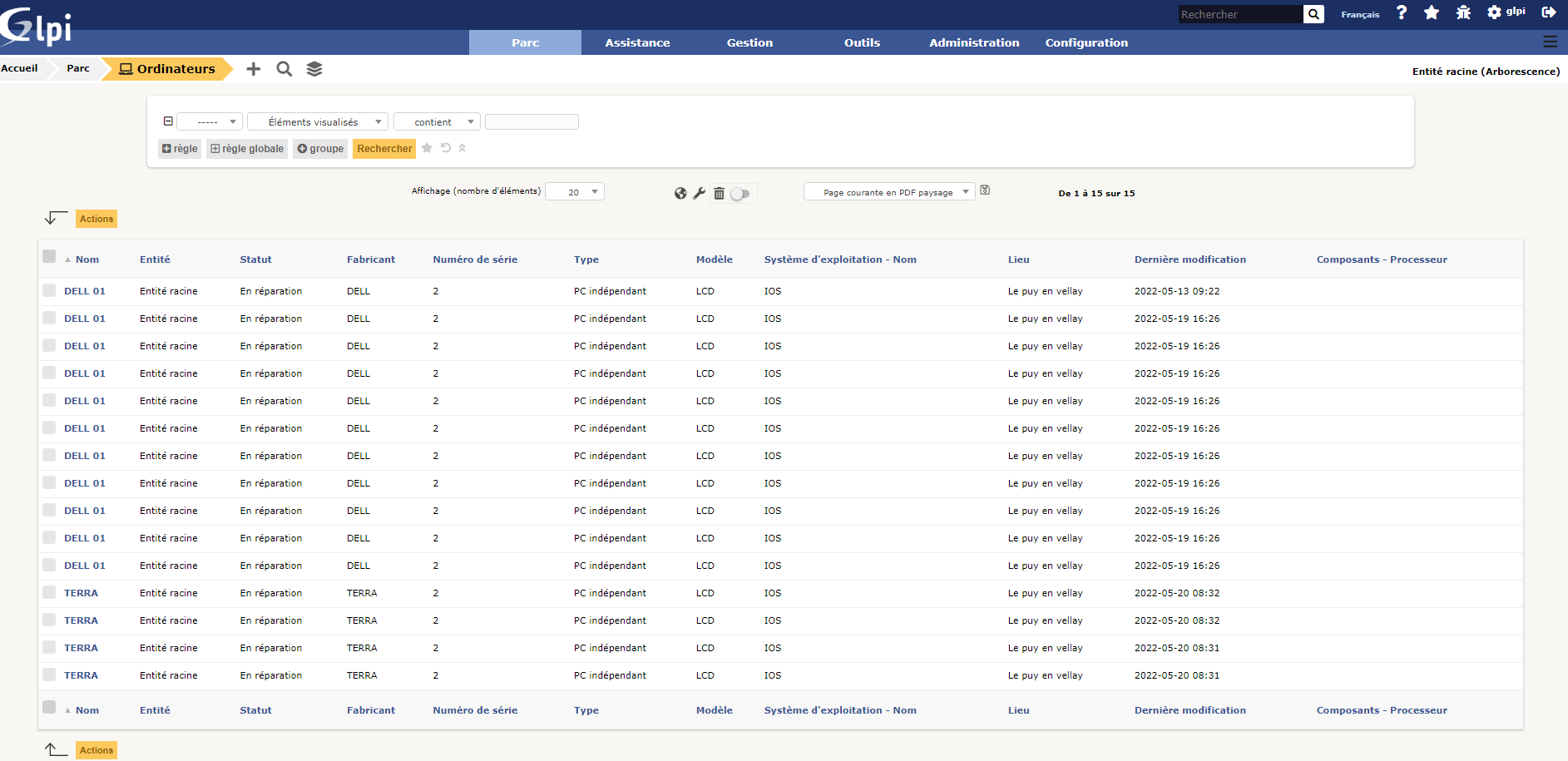Open the Parc main menu
Image resolution: width=1568 pixels, height=761 pixels.
coord(525,42)
